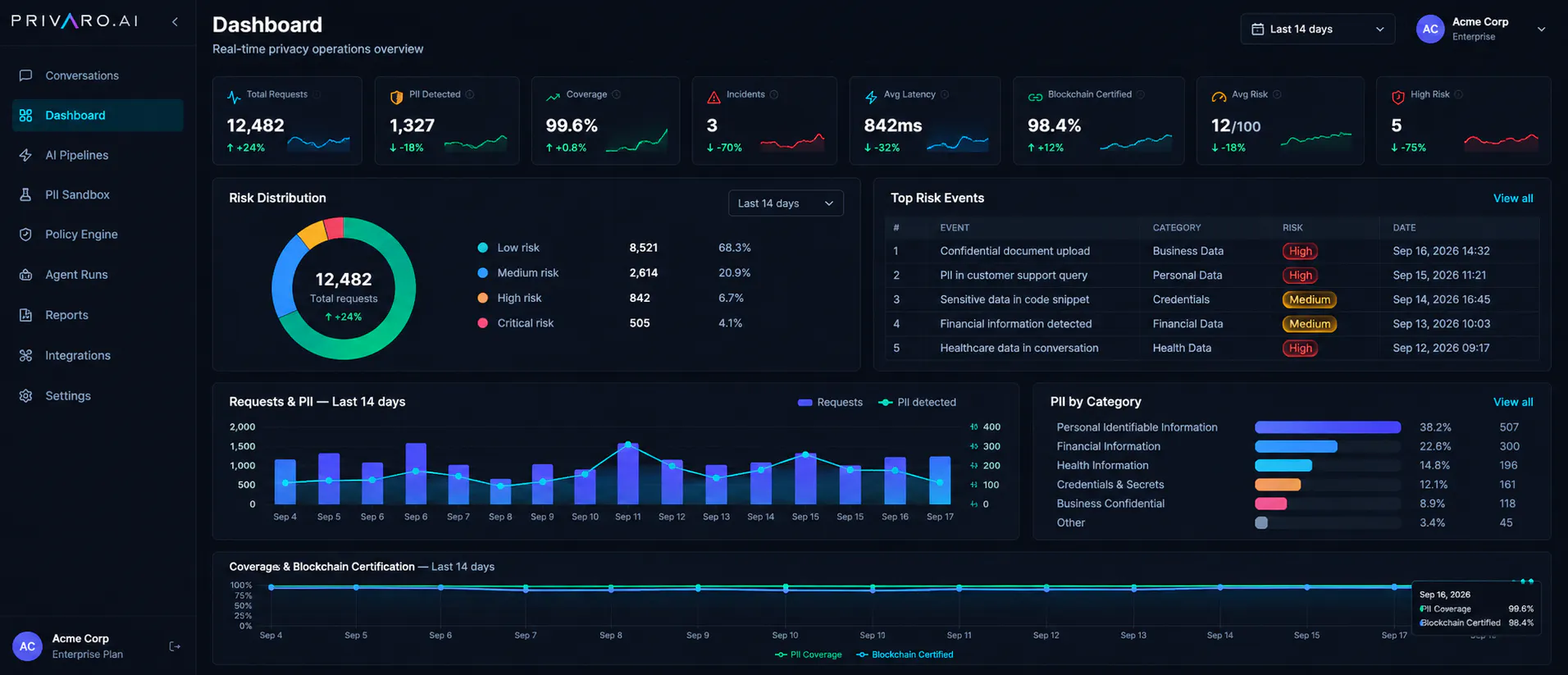Click the Reports document icon
Screen dimensions: 1568x675
[25, 315]
